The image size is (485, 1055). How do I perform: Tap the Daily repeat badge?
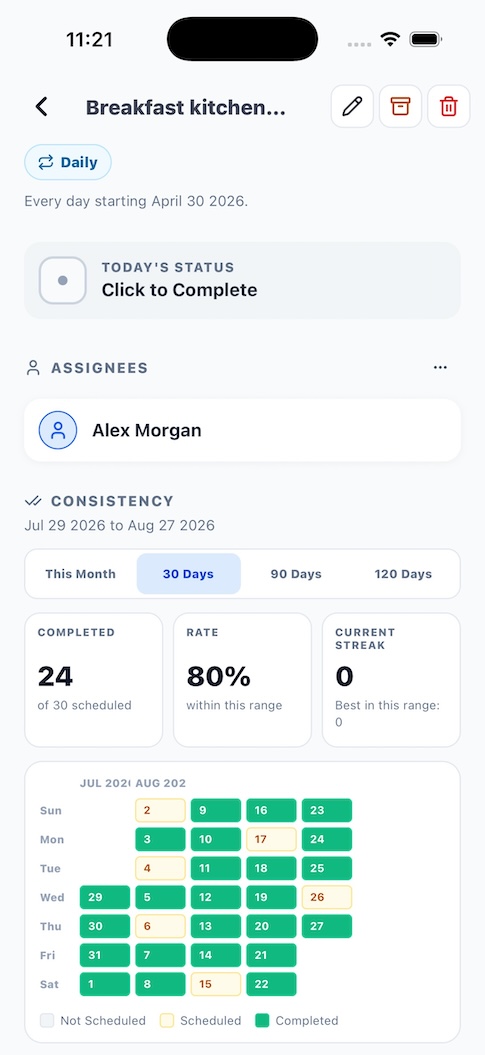click(x=68, y=162)
